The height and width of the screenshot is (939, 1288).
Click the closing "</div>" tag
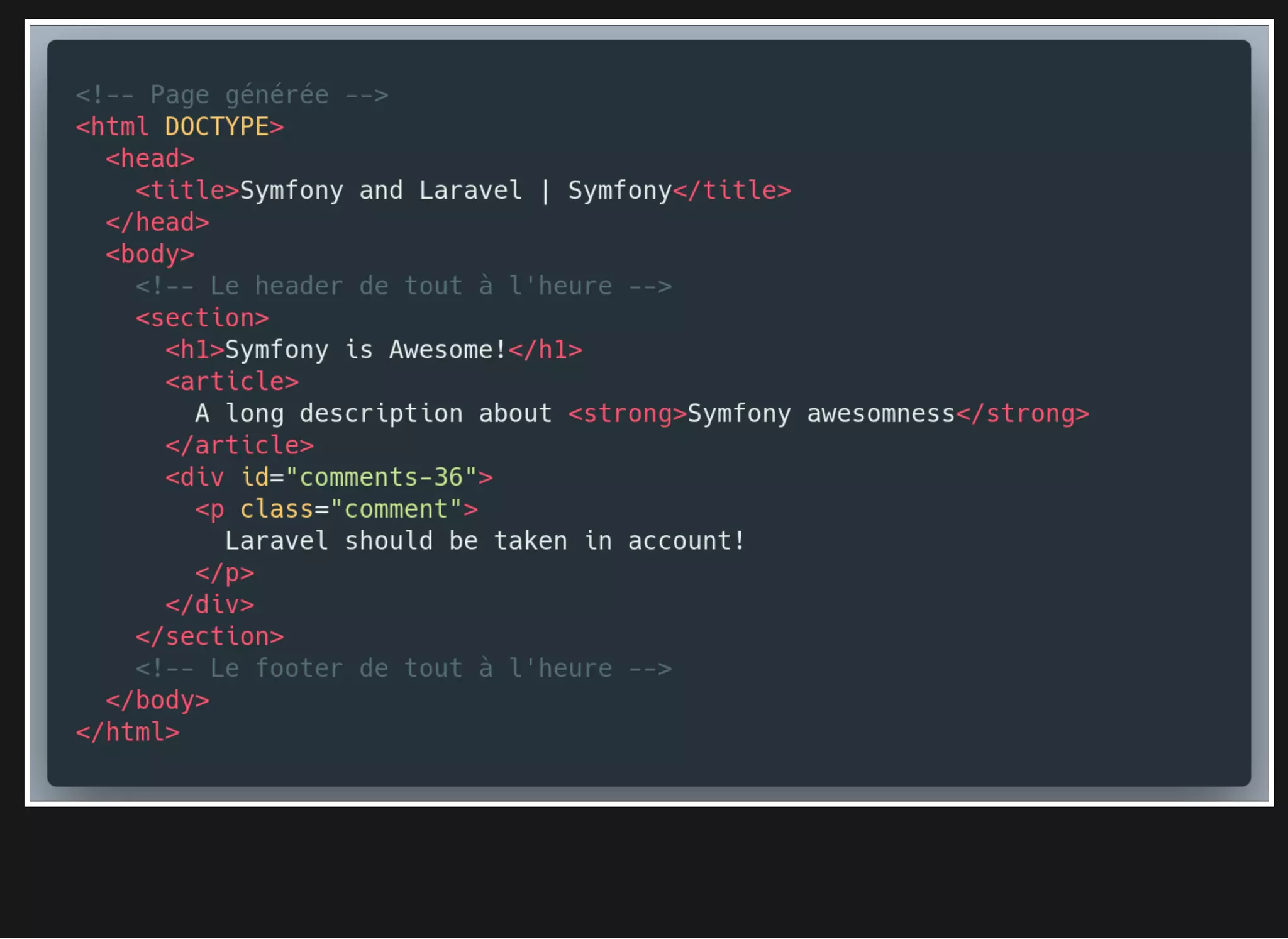(x=210, y=605)
